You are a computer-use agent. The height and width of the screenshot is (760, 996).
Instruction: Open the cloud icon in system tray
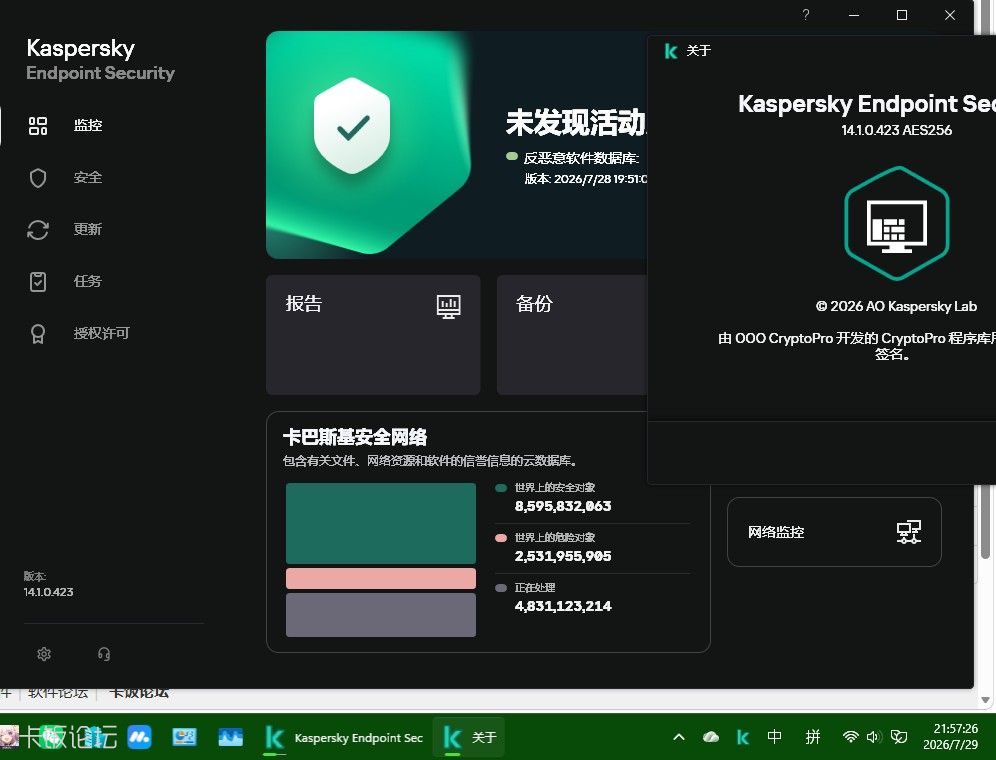(x=711, y=737)
